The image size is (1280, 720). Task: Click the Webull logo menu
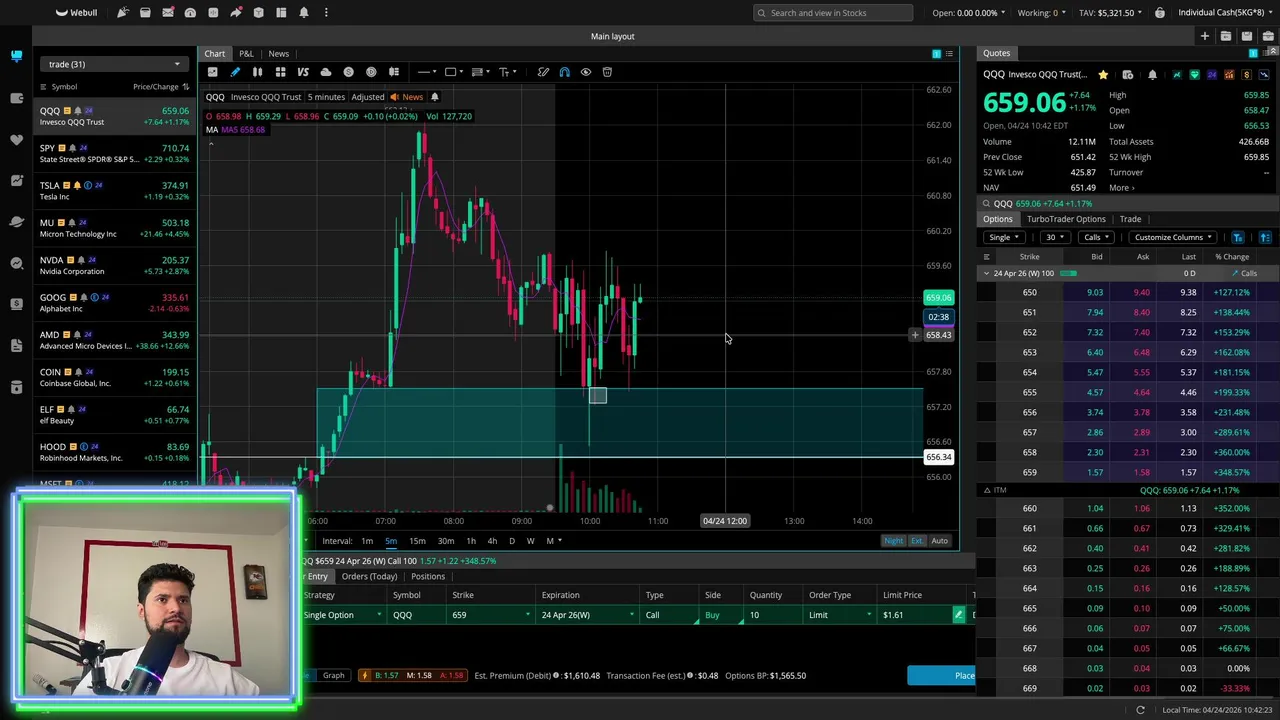pyautogui.click(x=76, y=13)
